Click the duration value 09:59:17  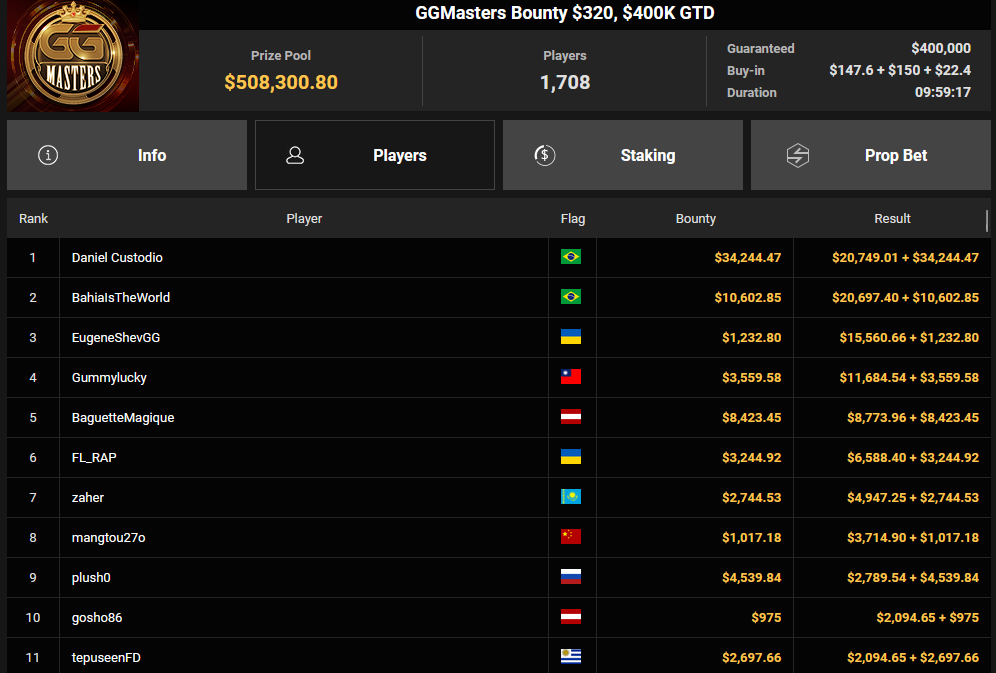click(x=943, y=92)
